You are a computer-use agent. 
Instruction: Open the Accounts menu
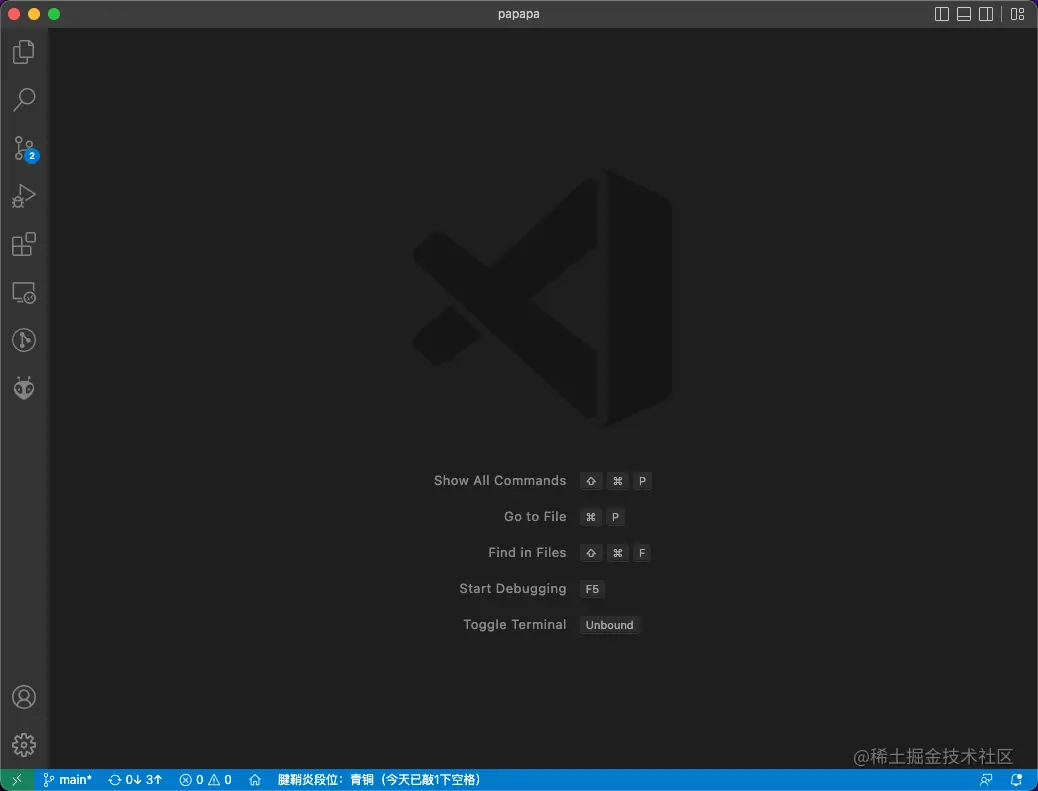[24, 697]
